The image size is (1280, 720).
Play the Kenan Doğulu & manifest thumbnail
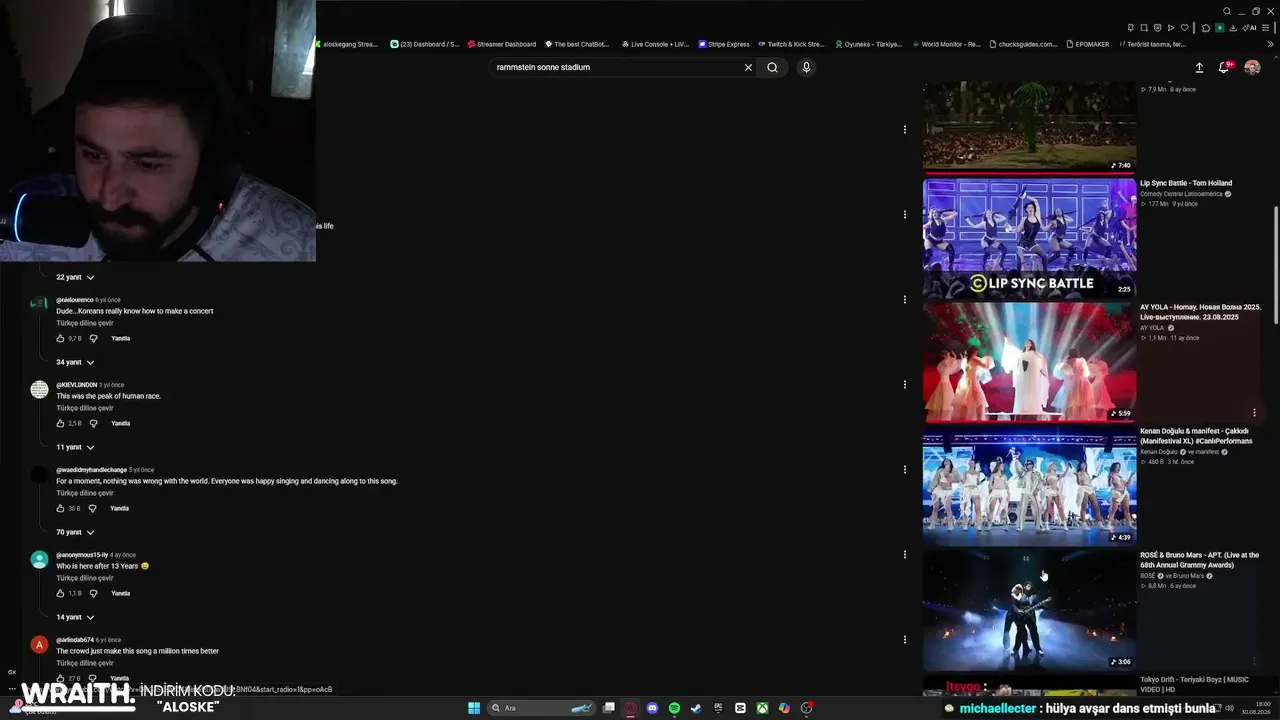1029,486
